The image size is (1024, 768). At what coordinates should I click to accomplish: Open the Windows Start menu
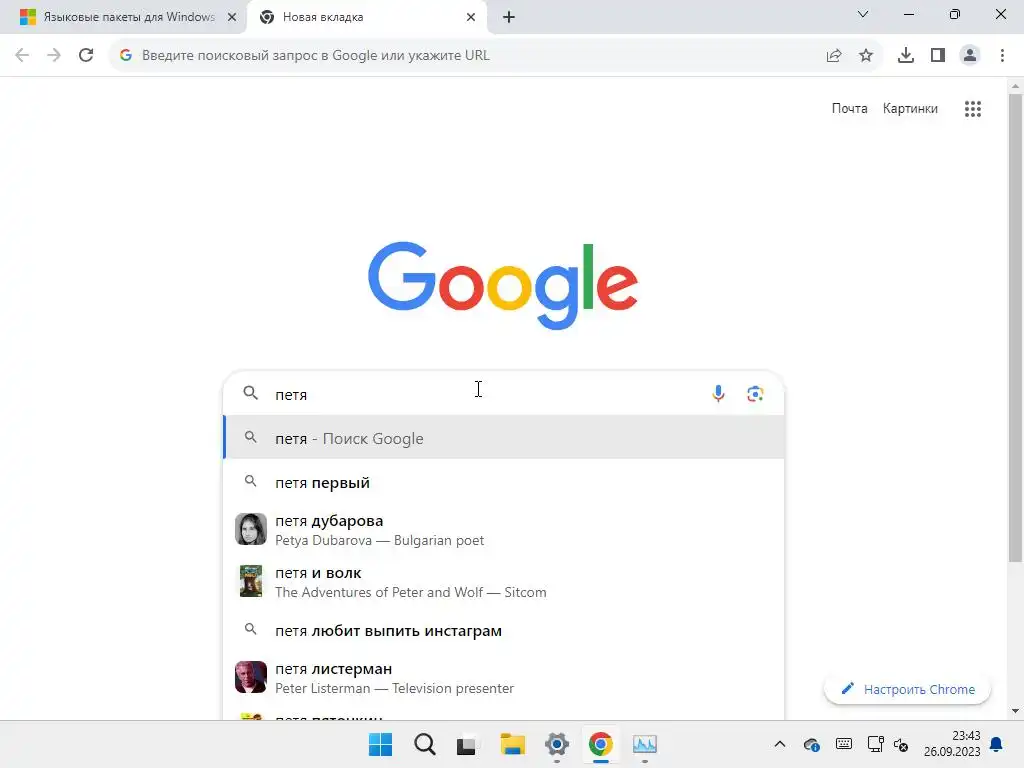381,744
